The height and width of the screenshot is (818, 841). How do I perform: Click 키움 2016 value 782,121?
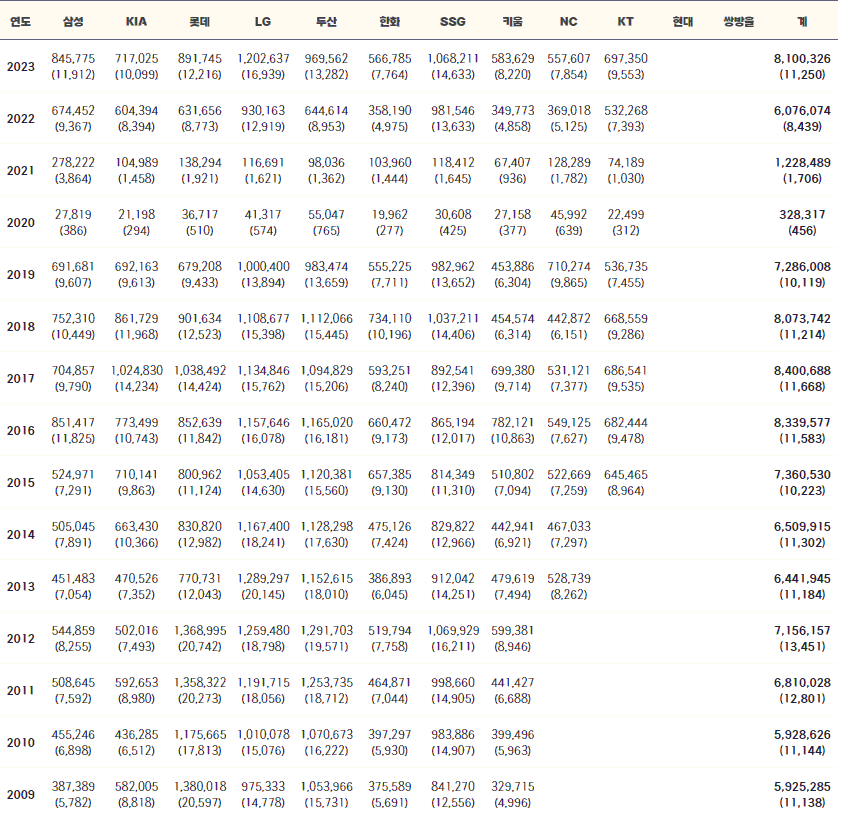[x=513, y=423]
